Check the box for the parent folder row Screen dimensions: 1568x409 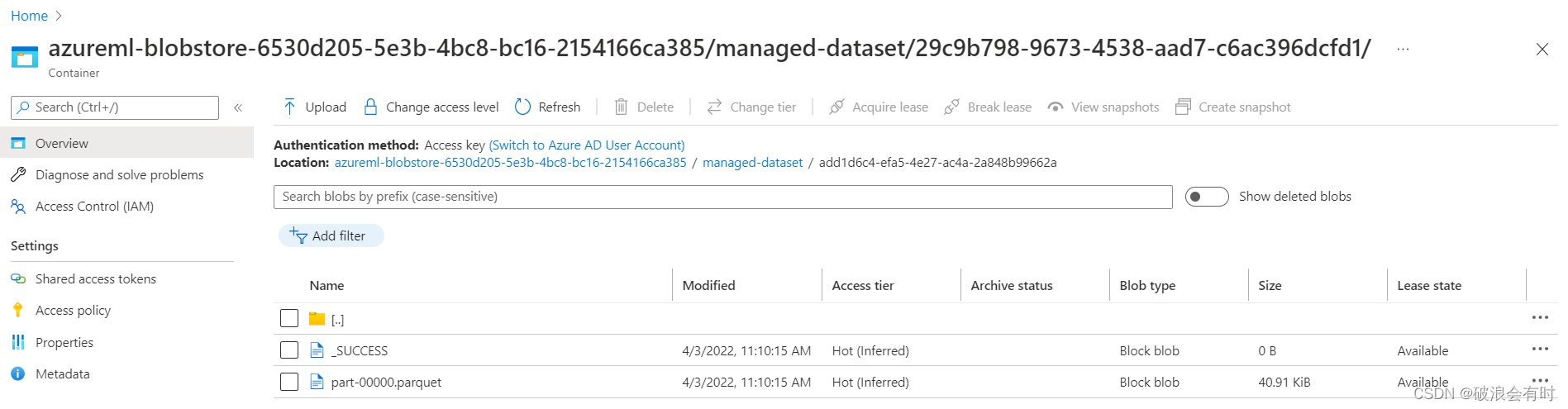(289, 318)
